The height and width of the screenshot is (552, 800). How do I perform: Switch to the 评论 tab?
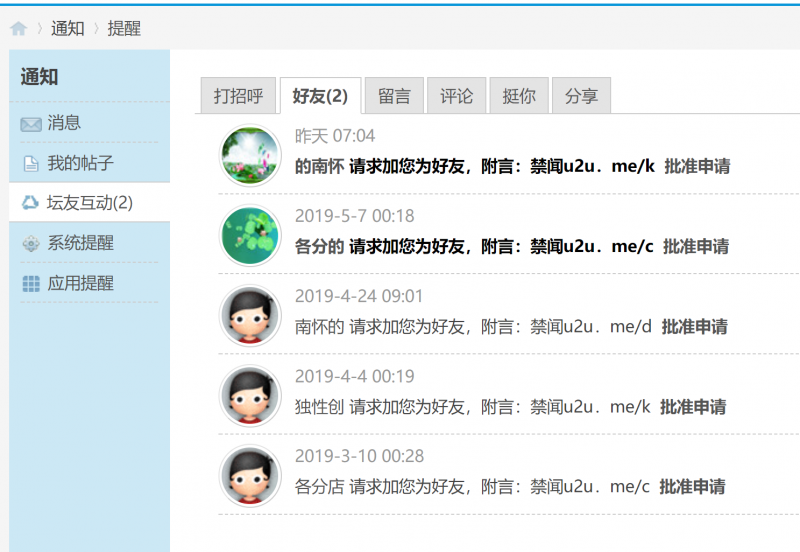(x=456, y=96)
